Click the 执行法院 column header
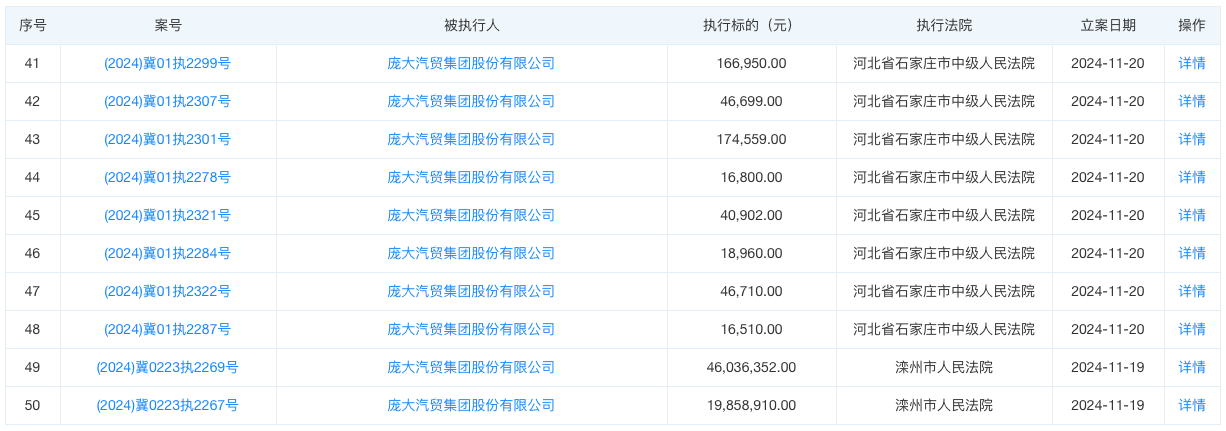This screenshot has height=431, width=1226. click(x=944, y=25)
